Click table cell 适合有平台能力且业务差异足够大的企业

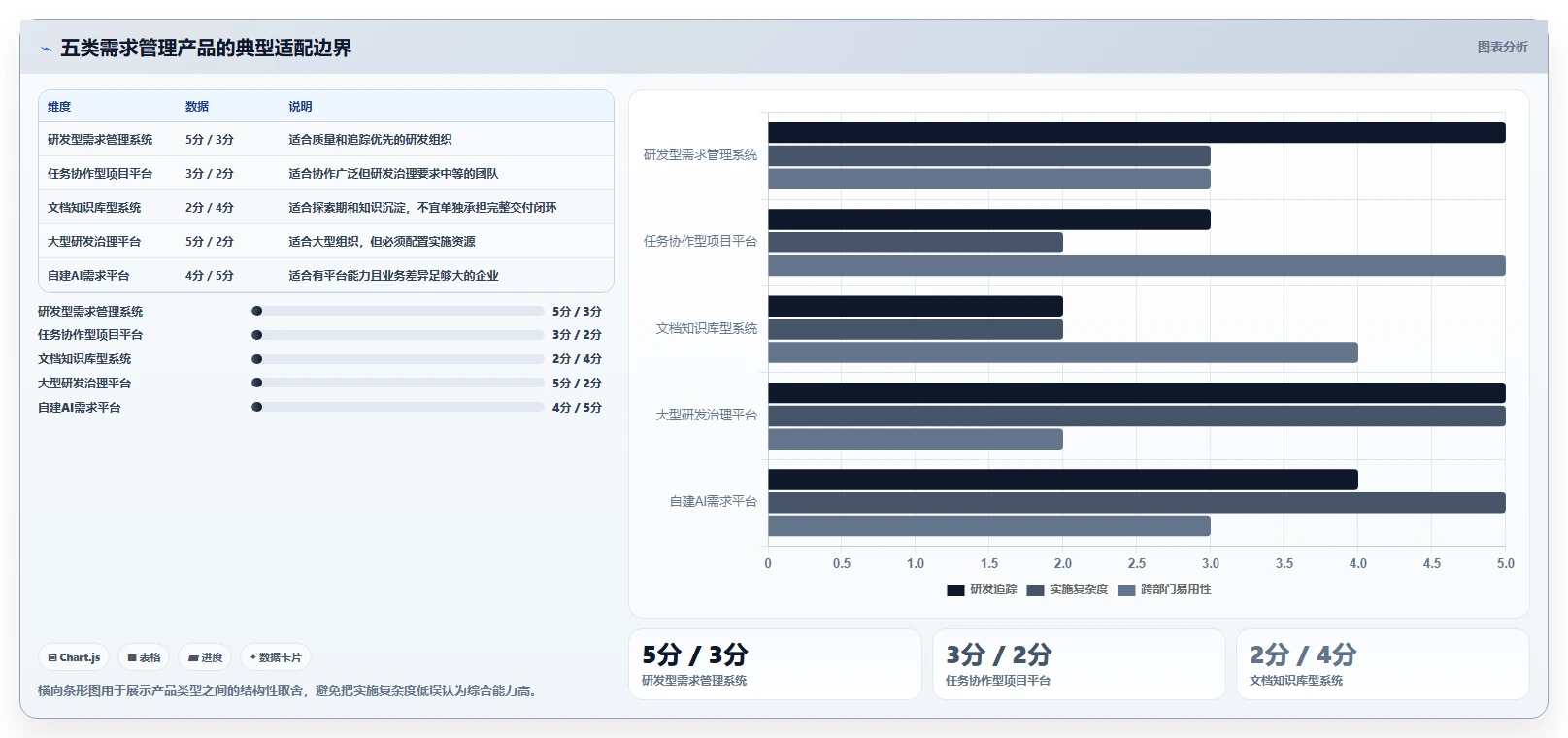point(393,276)
